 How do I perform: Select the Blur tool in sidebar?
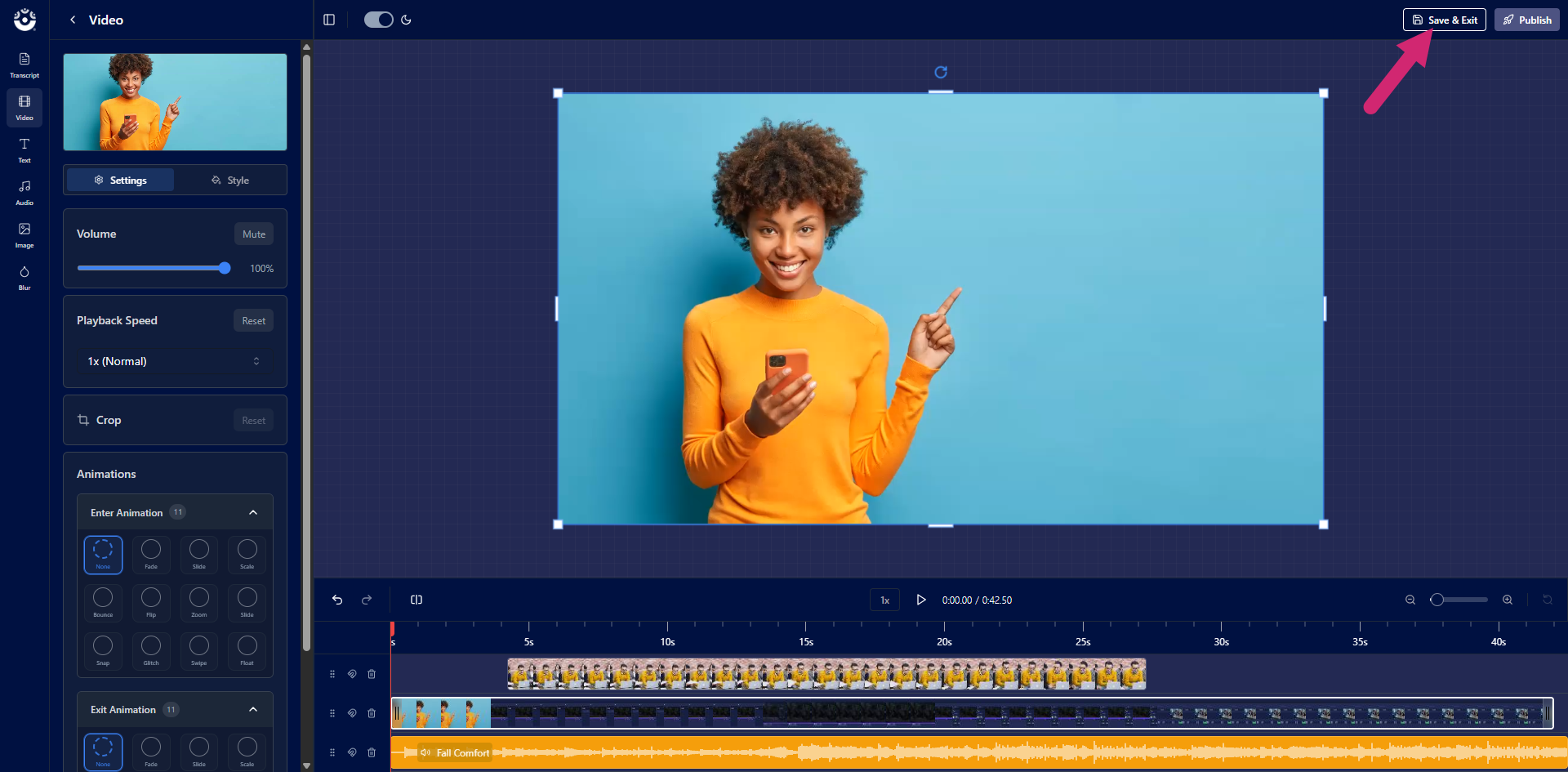tap(24, 277)
